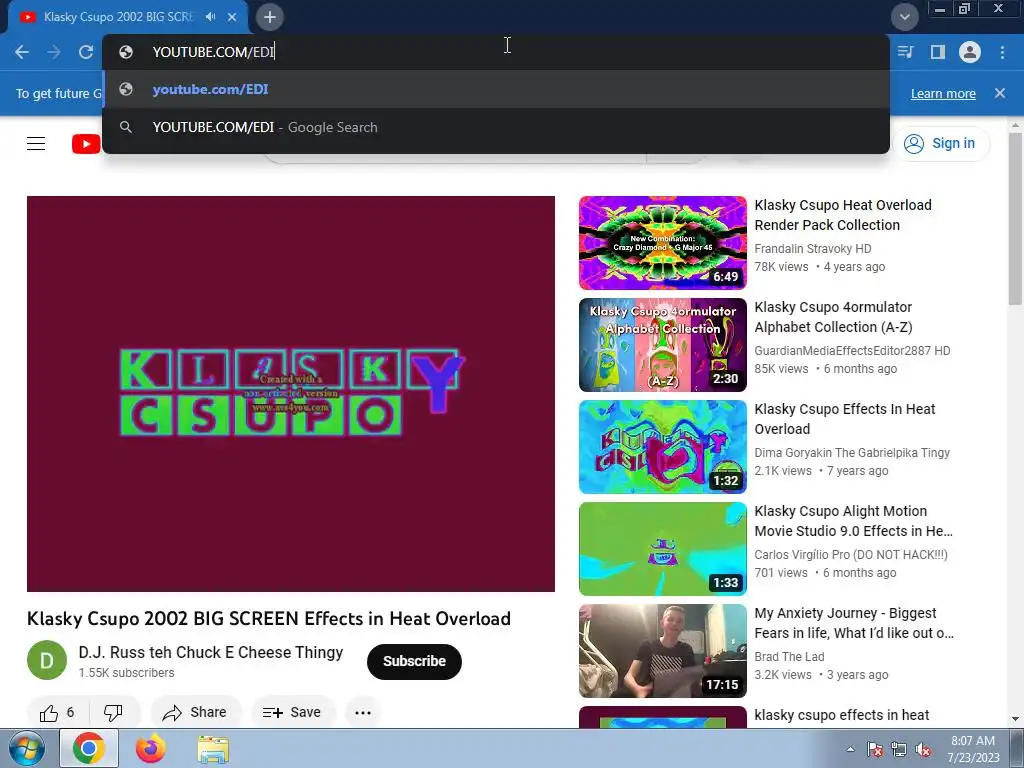Follow the Learn more link in the info bar
1024x768 pixels.
[943, 93]
